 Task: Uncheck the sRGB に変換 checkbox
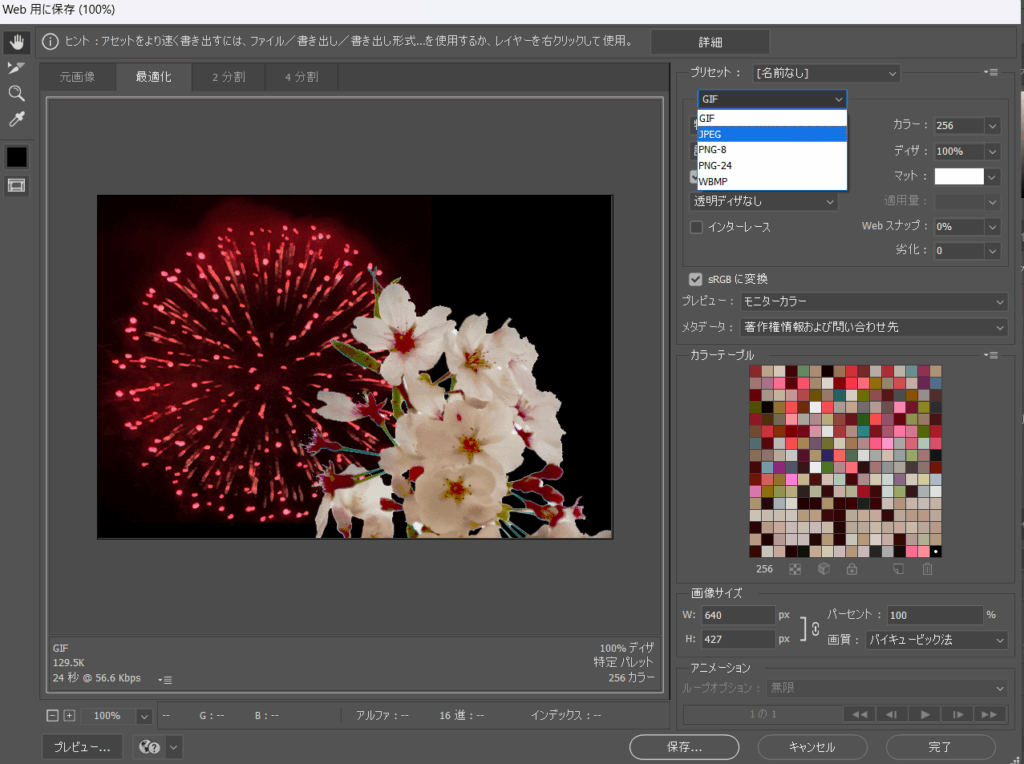[696, 279]
